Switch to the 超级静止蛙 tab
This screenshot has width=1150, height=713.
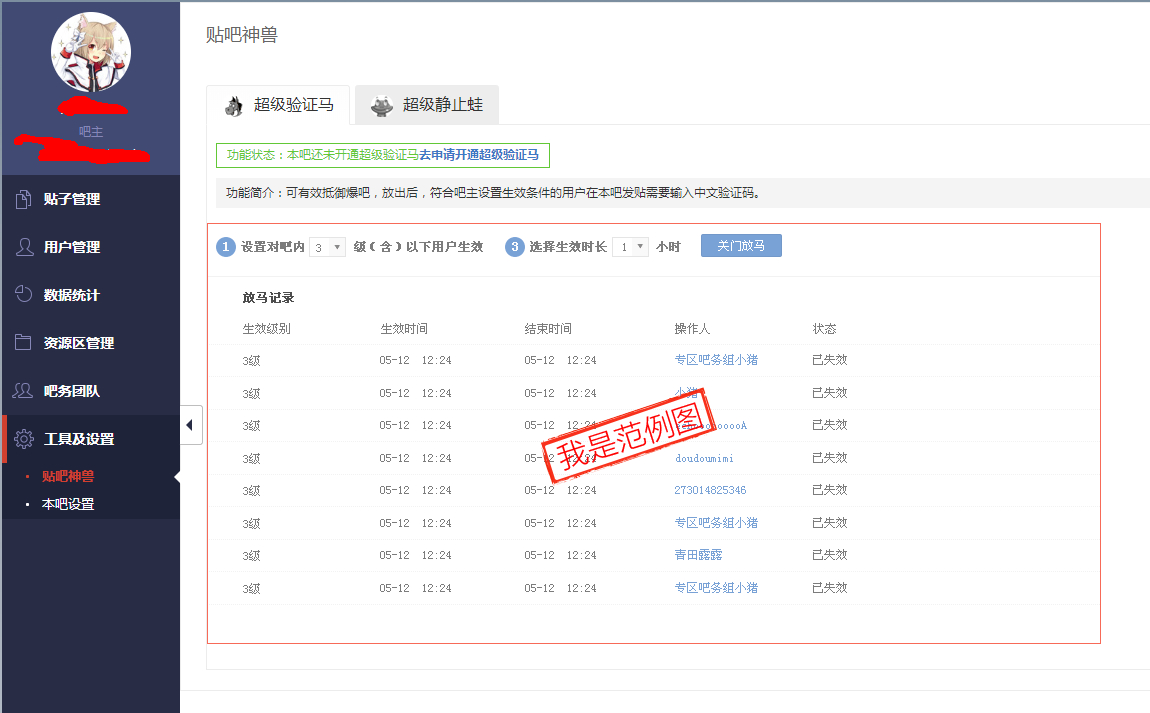427,105
